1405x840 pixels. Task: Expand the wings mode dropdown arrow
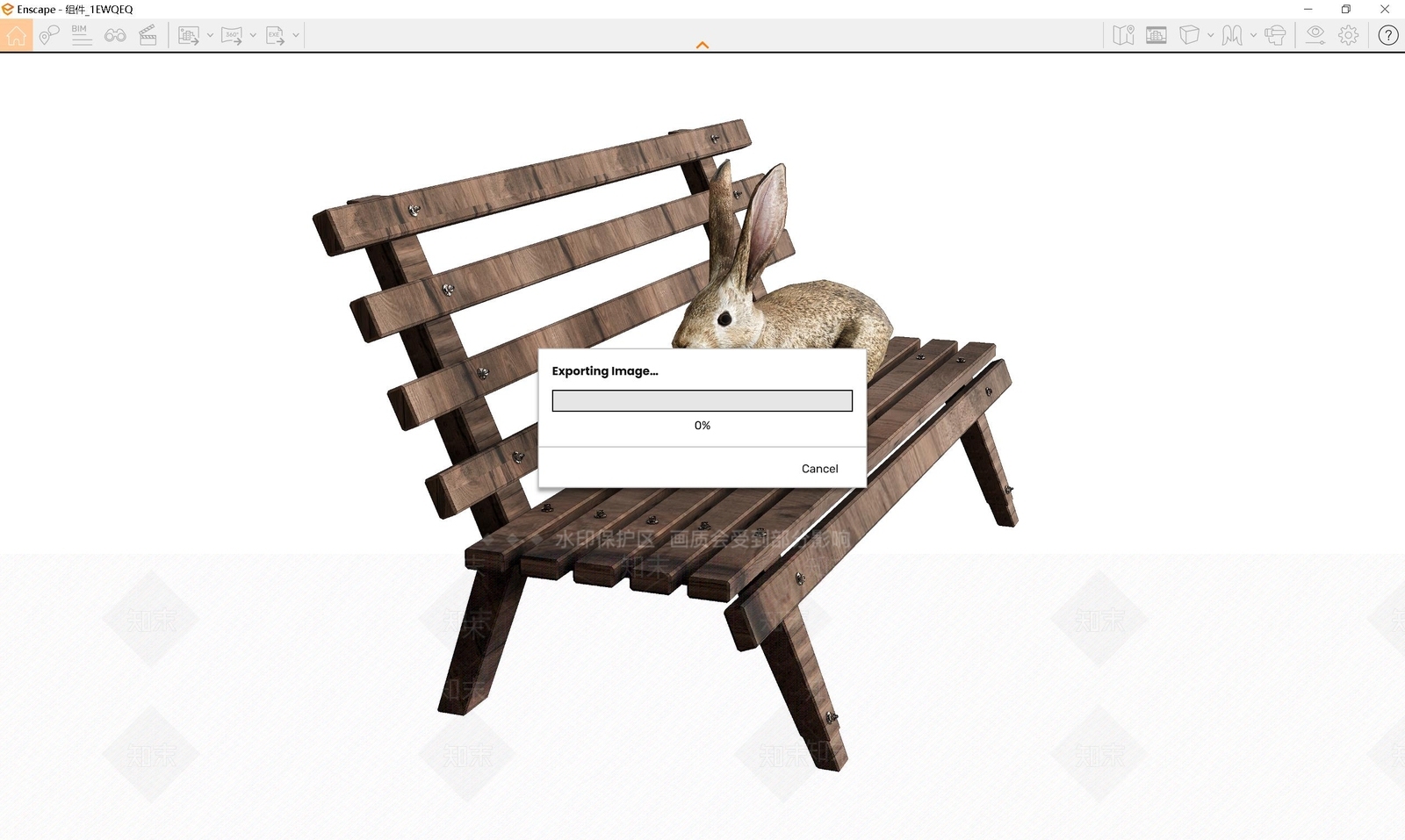[x=1253, y=36]
